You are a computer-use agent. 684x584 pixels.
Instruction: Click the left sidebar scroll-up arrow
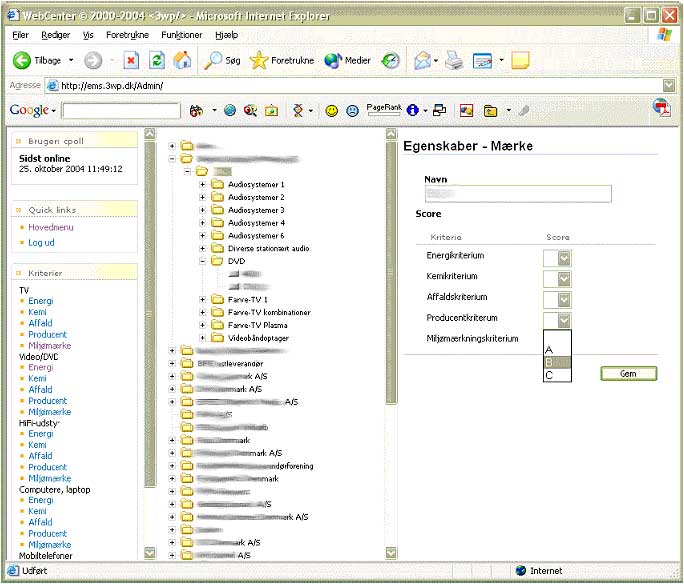150,134
